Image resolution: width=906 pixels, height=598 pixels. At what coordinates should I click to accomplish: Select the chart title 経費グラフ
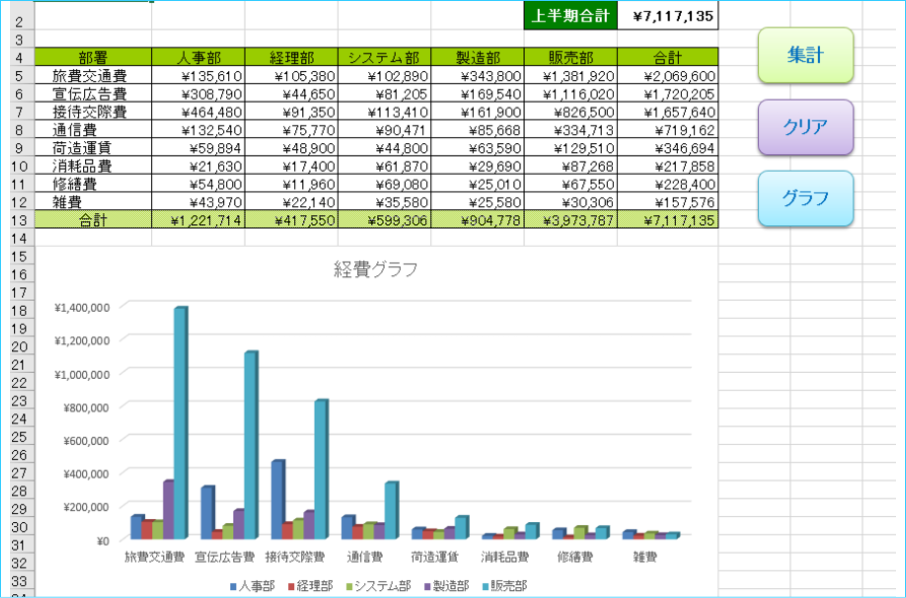tap(375, 269)
